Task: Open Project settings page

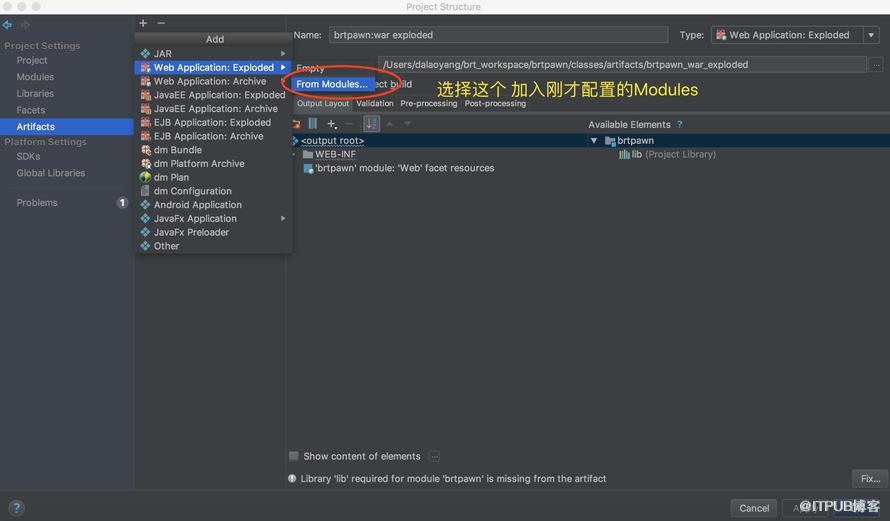Action: [32, 60]
